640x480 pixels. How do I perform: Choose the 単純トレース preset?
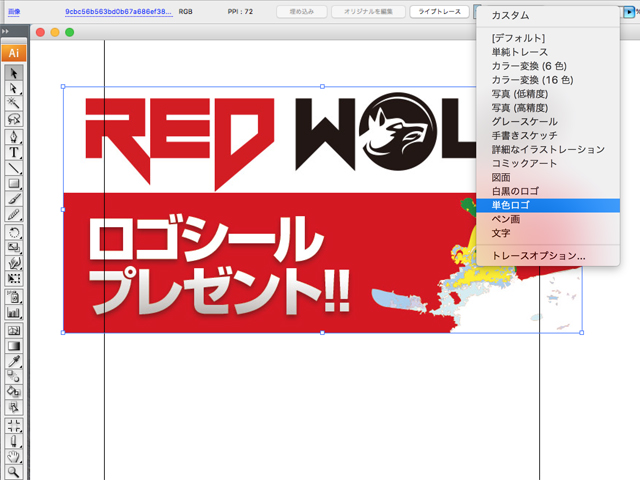548,52
